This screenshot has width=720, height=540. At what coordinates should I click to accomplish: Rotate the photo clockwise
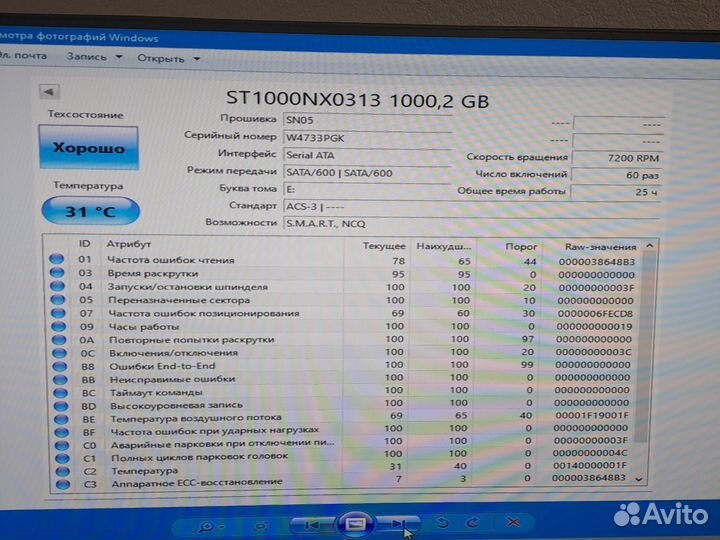tap(472, 523)
